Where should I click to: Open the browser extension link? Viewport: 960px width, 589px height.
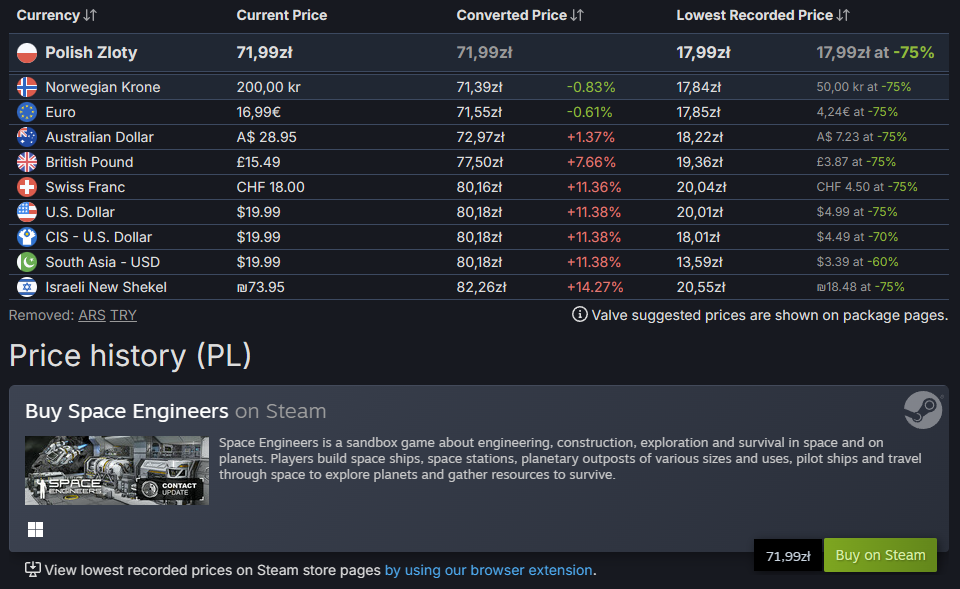[488, 570]
